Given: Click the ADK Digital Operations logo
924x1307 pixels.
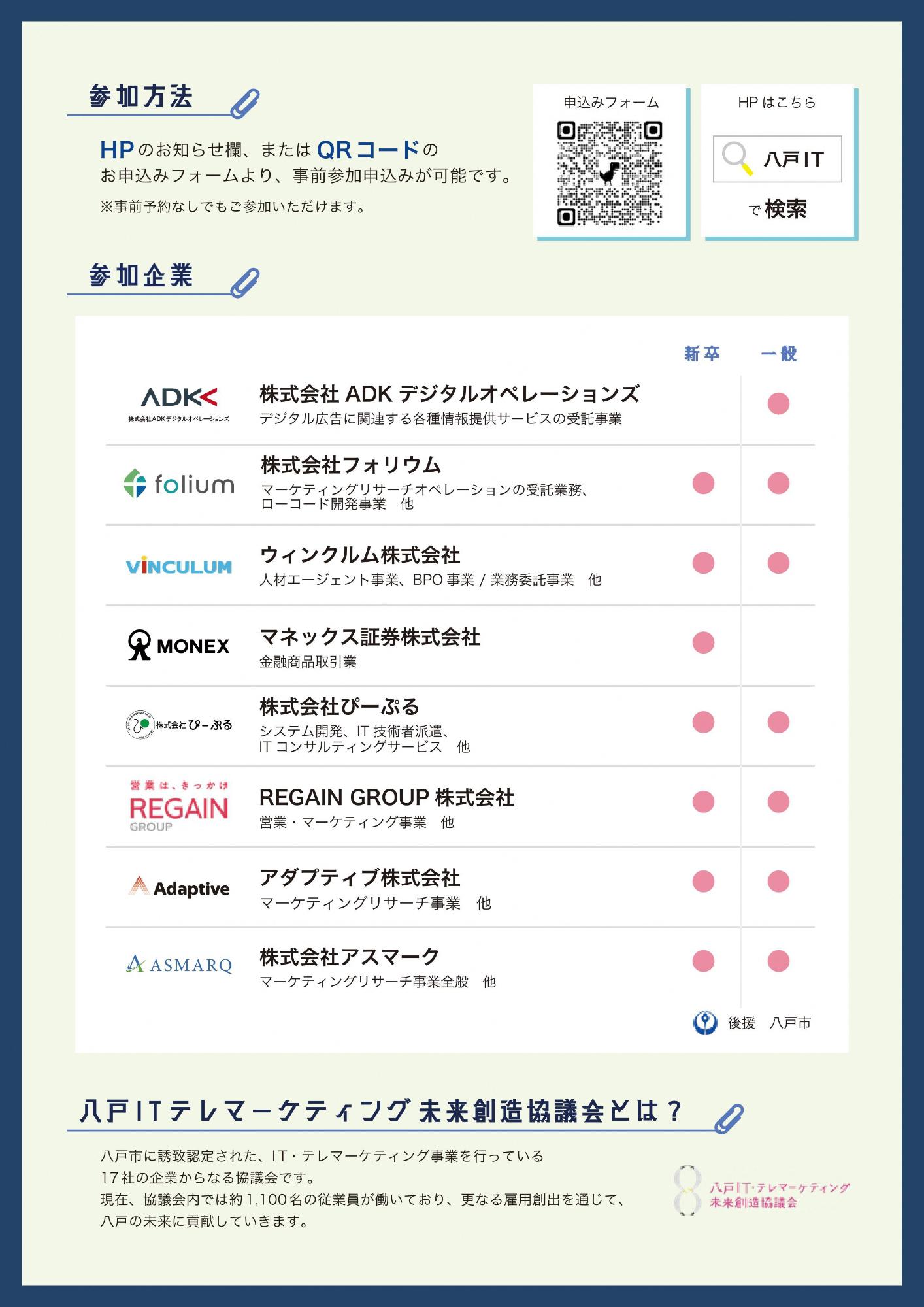Looking at the screenshot, I should [178, 403].
